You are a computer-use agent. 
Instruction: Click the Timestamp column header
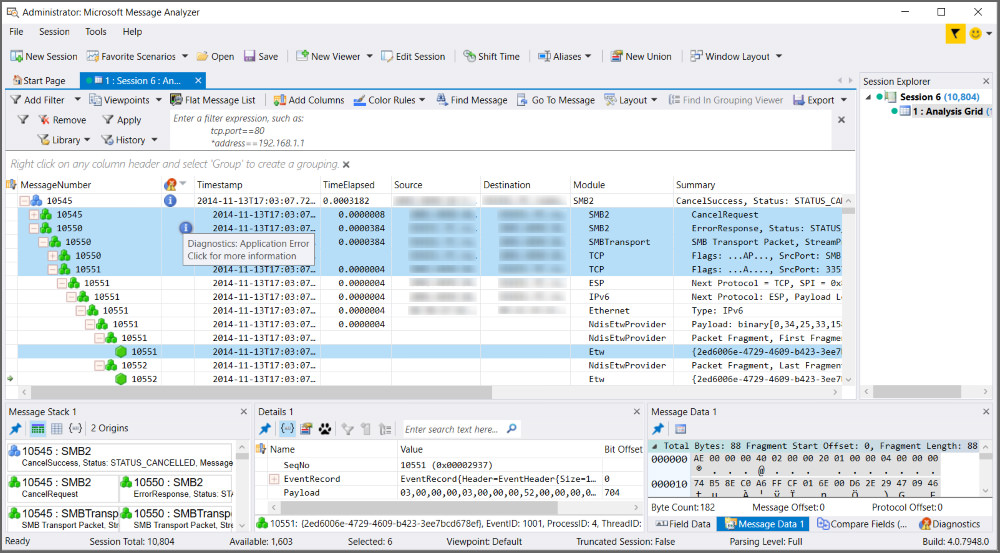(x=256, y=184)
